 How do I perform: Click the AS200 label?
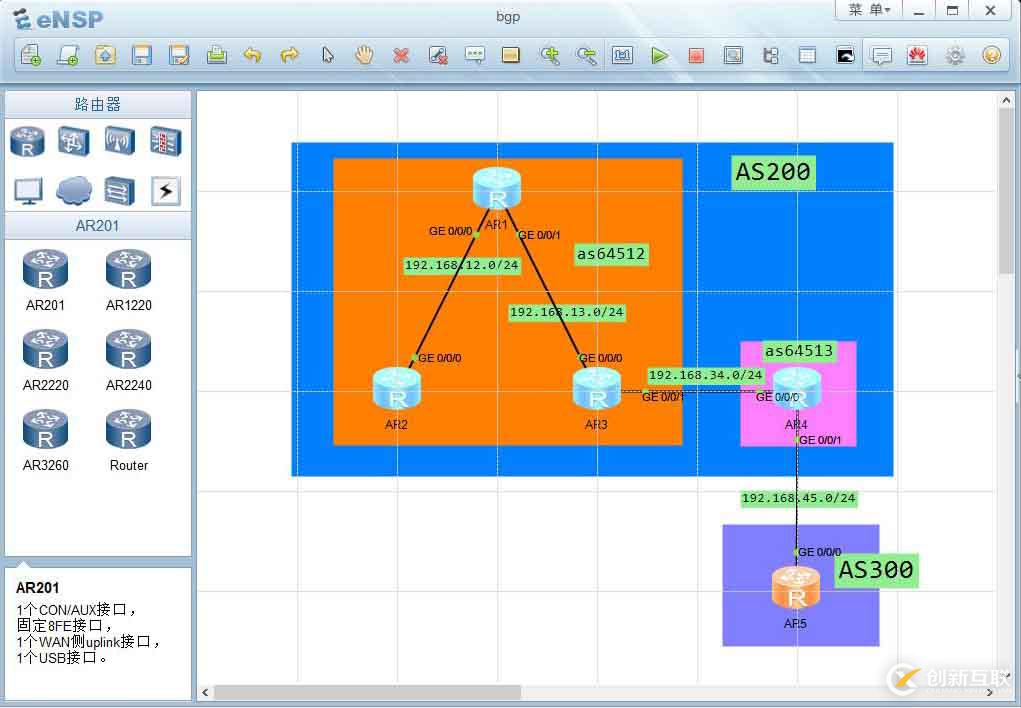point(773,172)
